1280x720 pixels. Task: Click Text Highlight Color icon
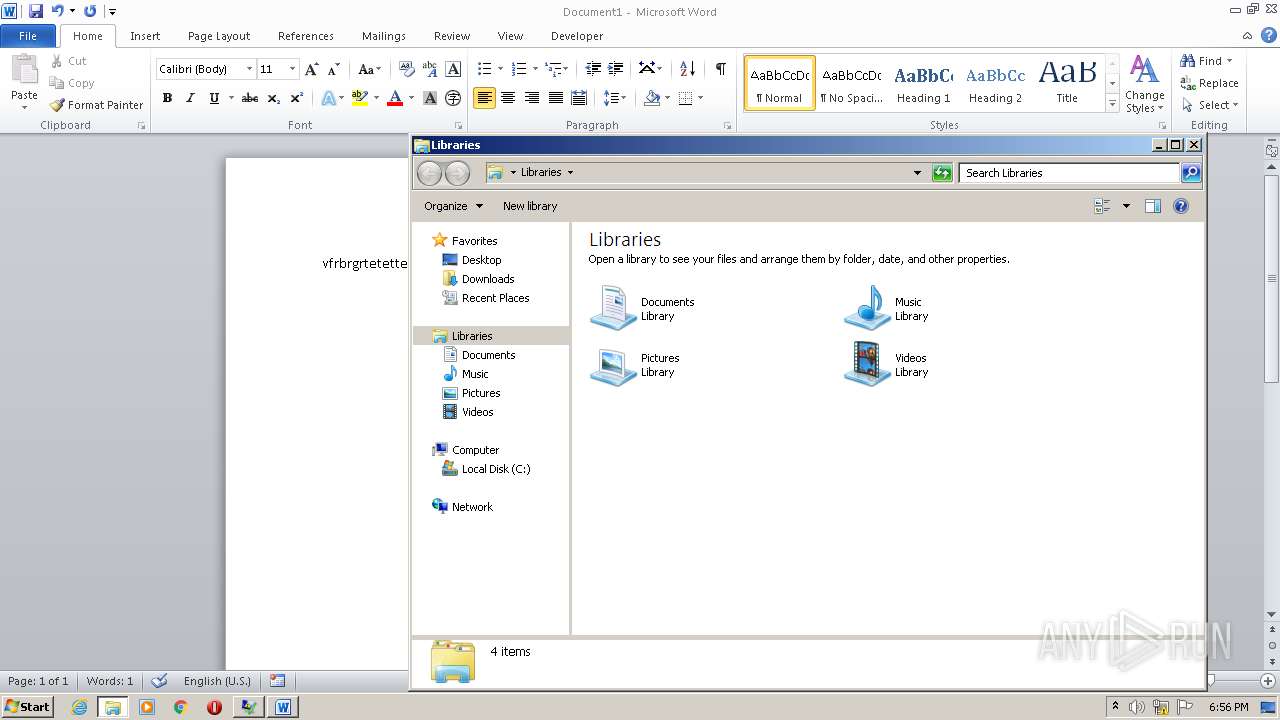click(x=360, y=98)
